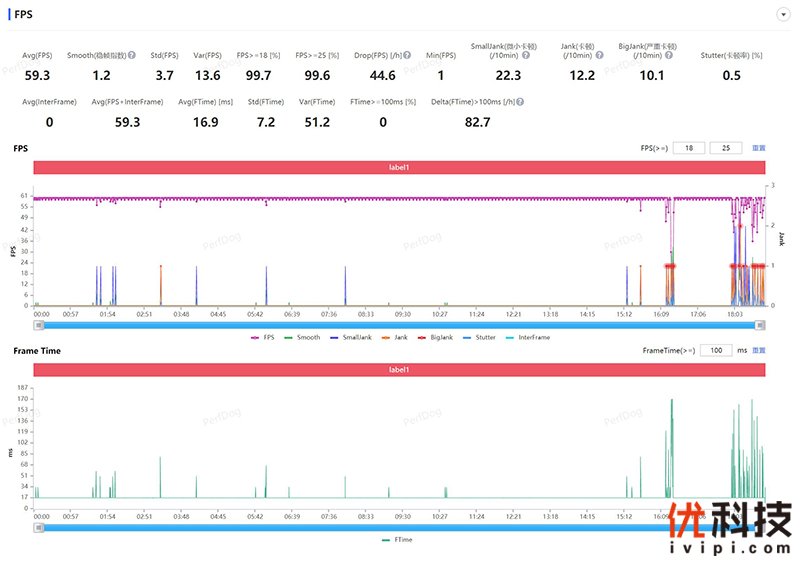
Task: Toggle the FPS series in legend
Action: tap(263, 338)
